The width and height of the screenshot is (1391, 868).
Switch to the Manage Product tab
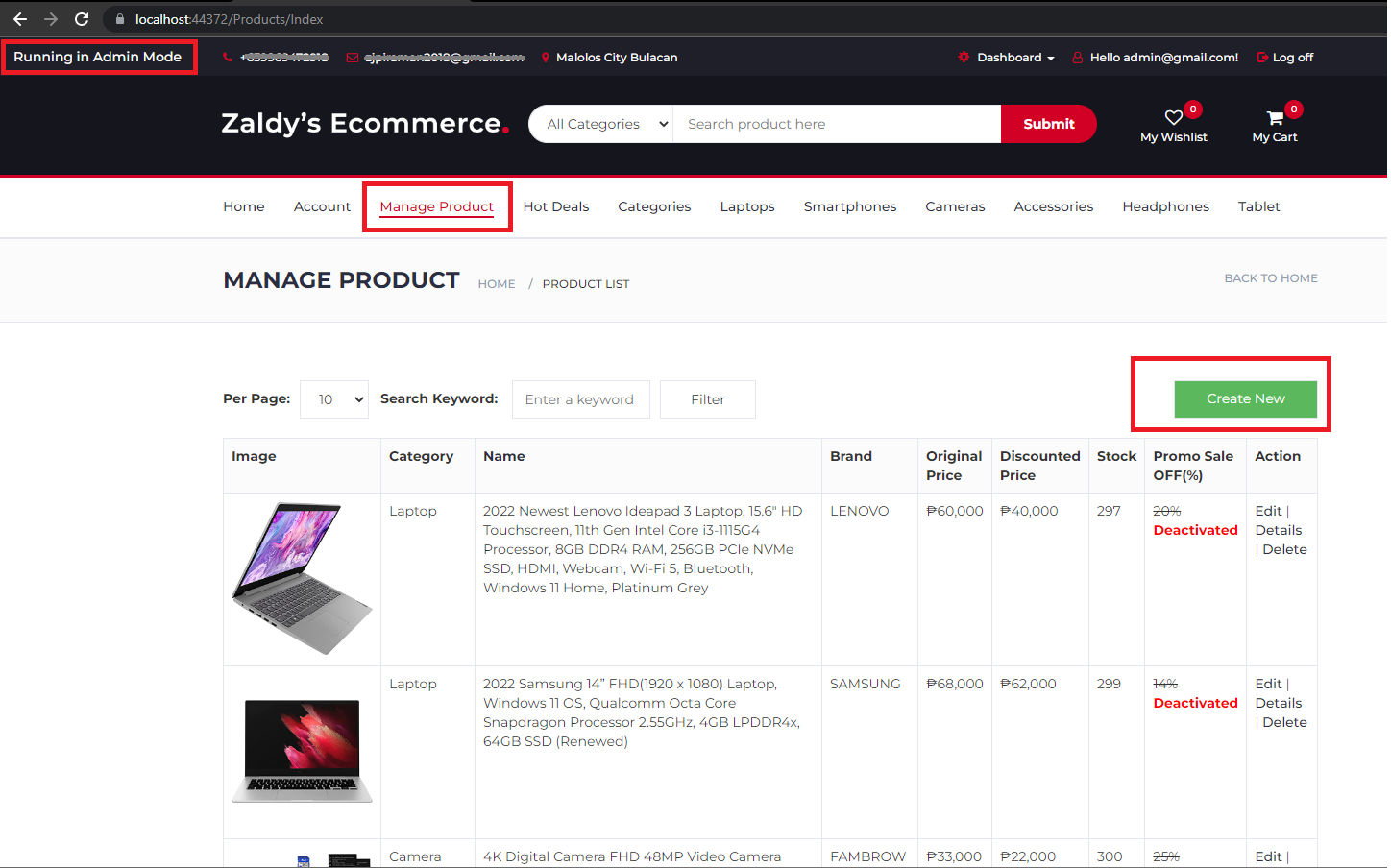pyautogui.click(x=437, y=206)
